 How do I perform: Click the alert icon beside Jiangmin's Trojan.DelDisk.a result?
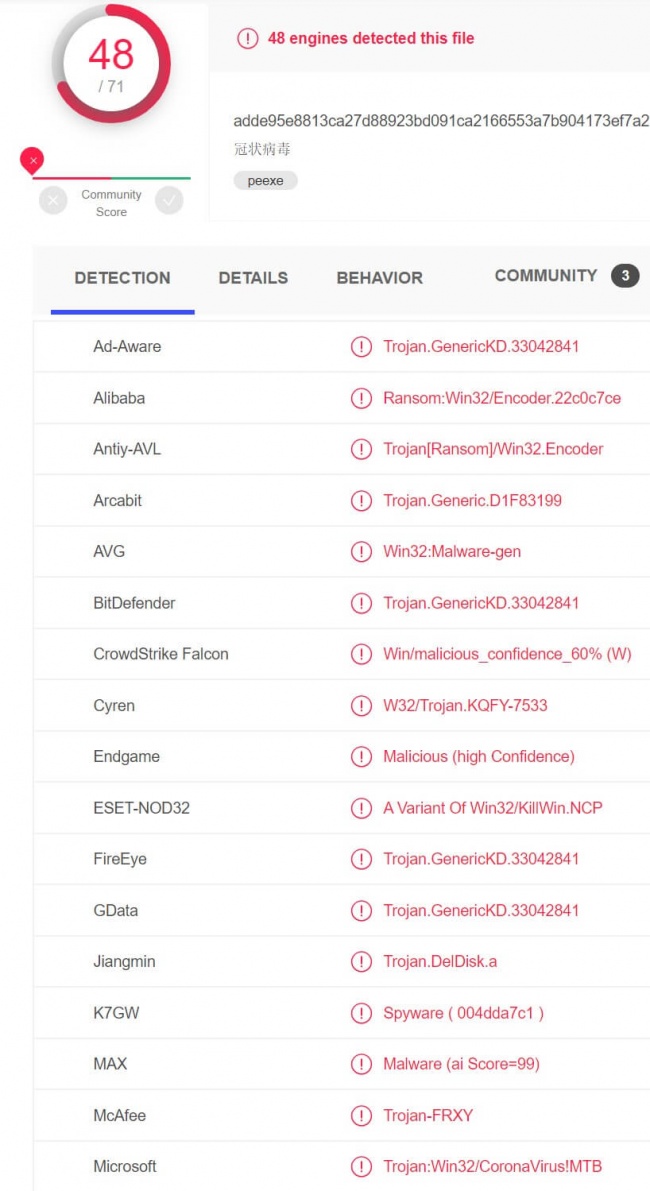[x=361, y=961]
